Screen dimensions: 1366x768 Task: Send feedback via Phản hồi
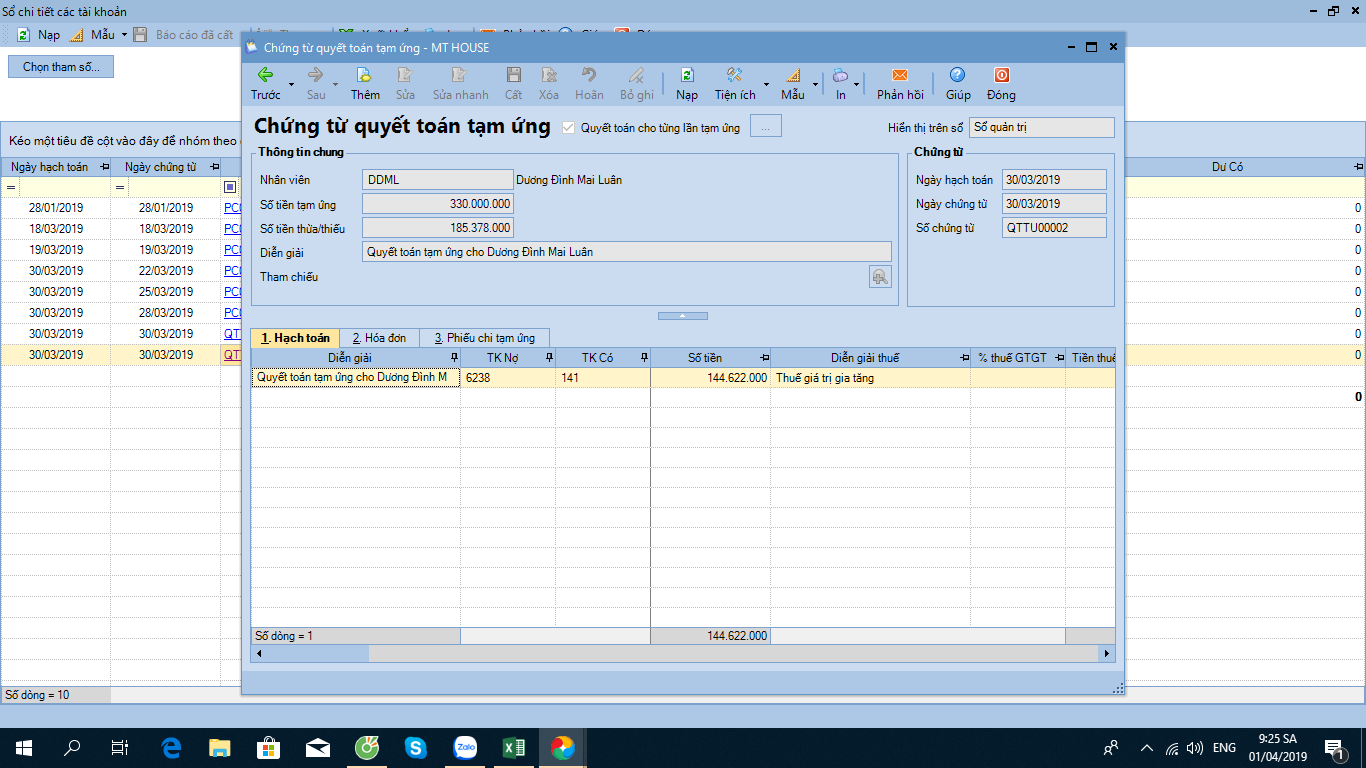[x=899, y=76]
